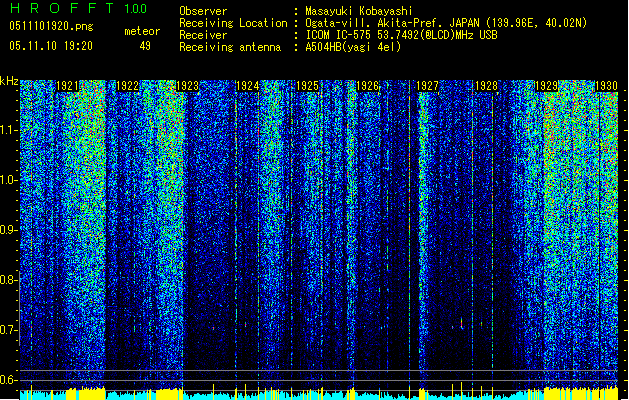Click the 0.8 frequency axis label

pyautogui.click(x=9, y=280)
